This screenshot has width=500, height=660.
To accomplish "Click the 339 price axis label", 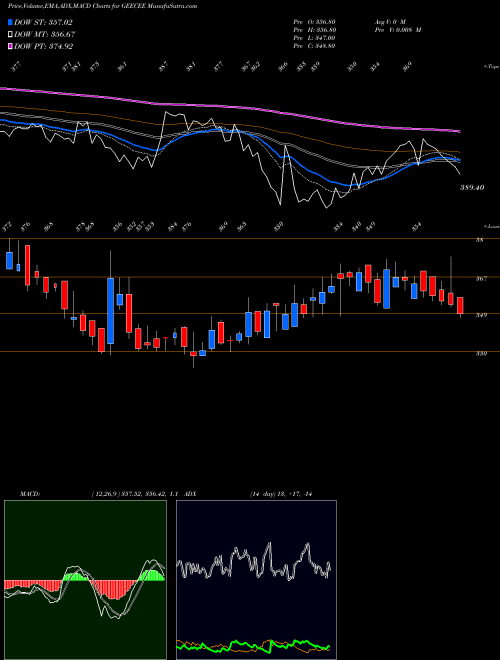I will tap(481, 354).
